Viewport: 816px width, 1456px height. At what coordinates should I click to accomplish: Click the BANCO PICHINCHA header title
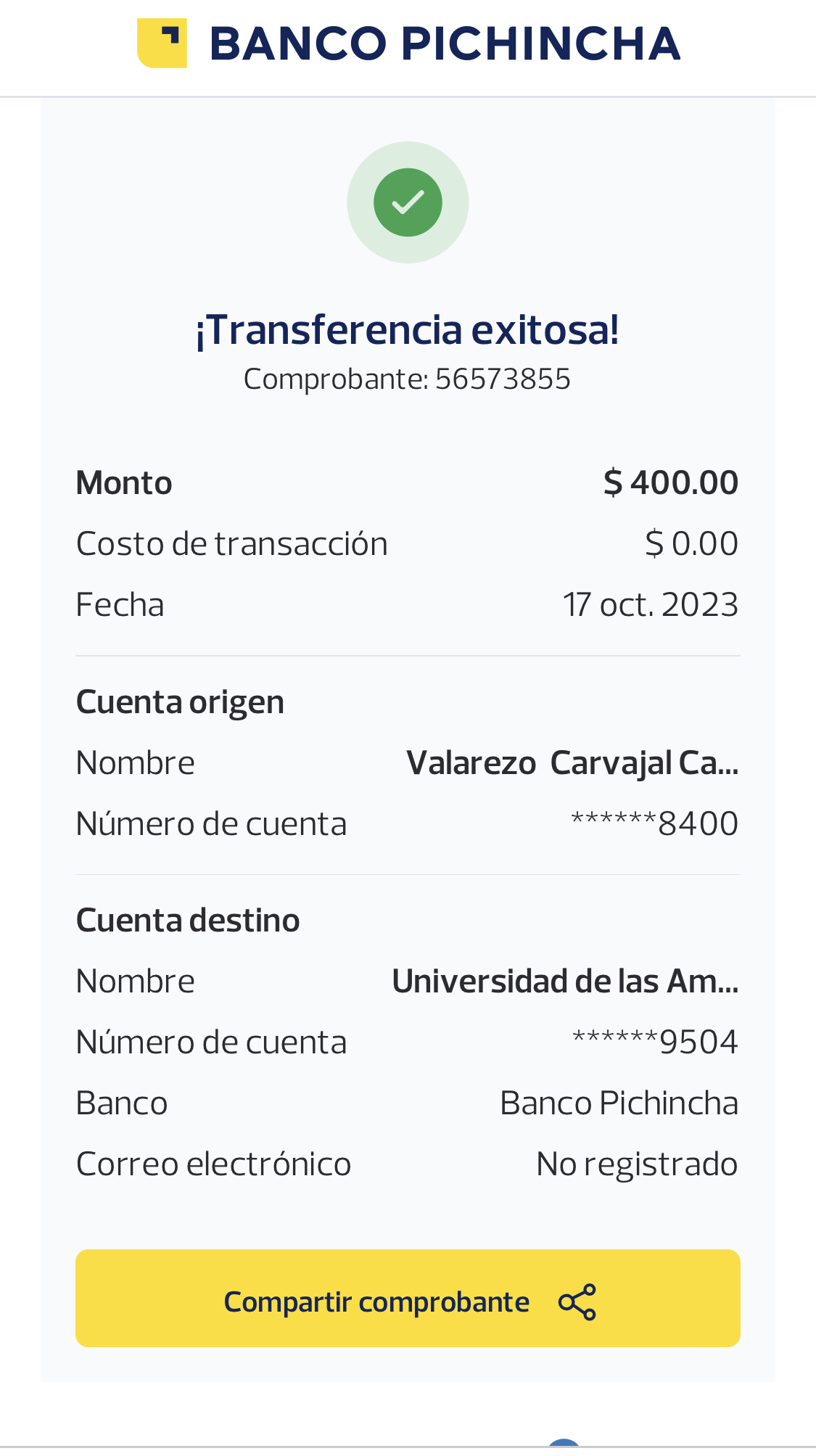point(445,44)
